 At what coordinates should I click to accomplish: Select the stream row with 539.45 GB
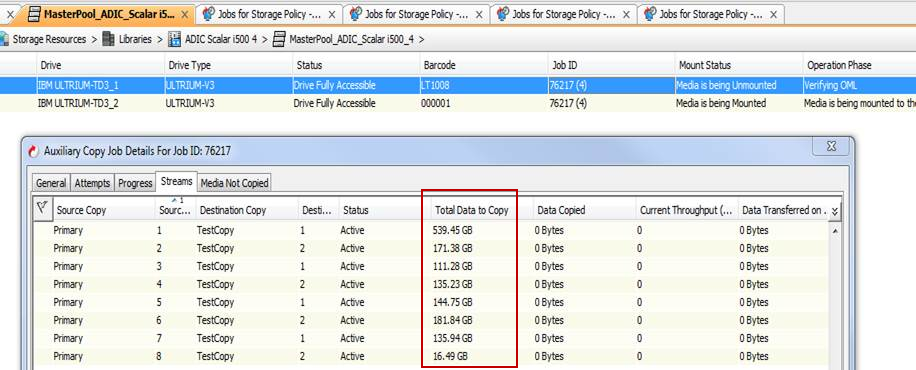pyautogui.click(x=431, y=230)
